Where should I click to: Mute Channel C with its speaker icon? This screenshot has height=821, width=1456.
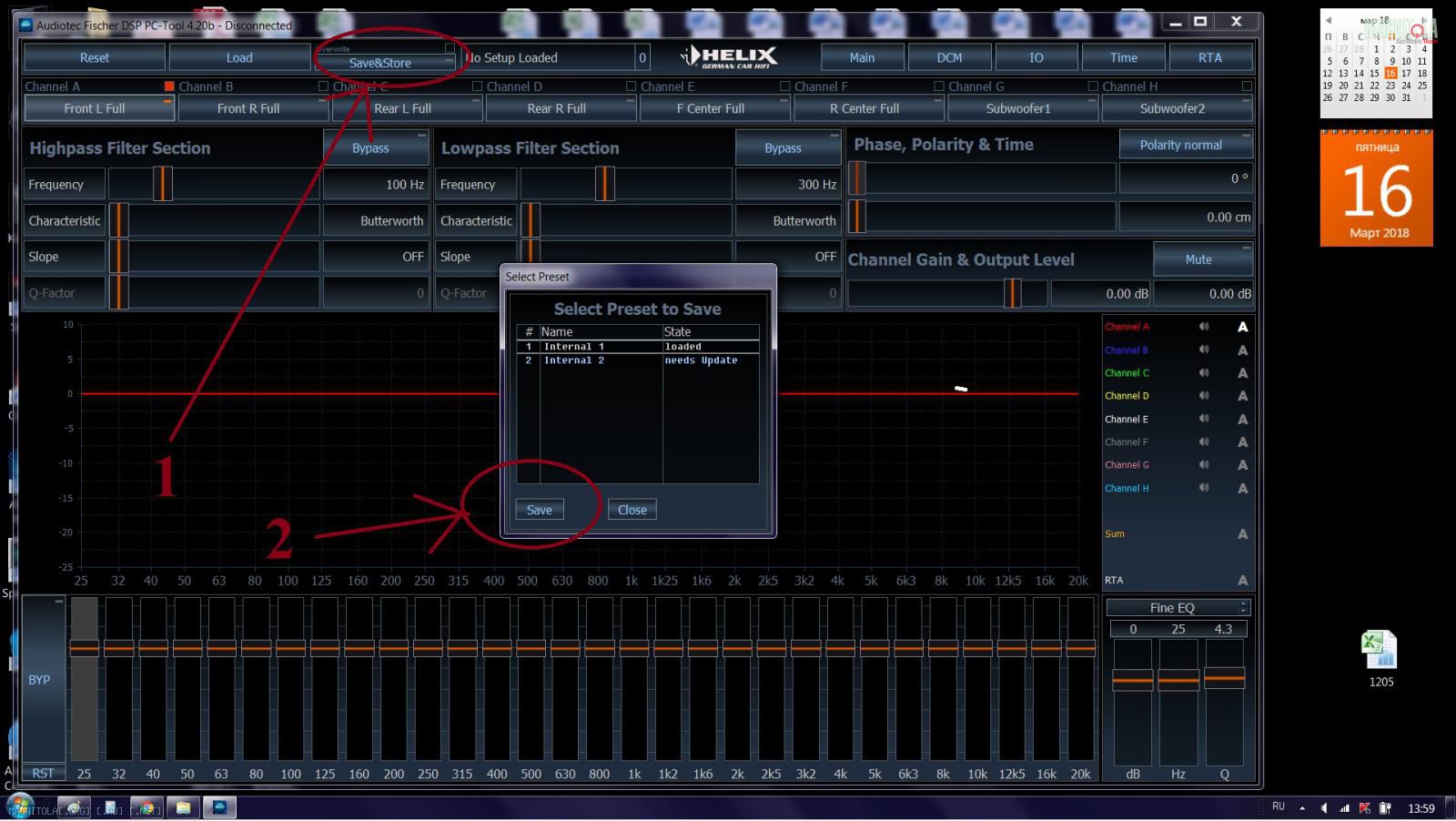tap(1204, 372)
